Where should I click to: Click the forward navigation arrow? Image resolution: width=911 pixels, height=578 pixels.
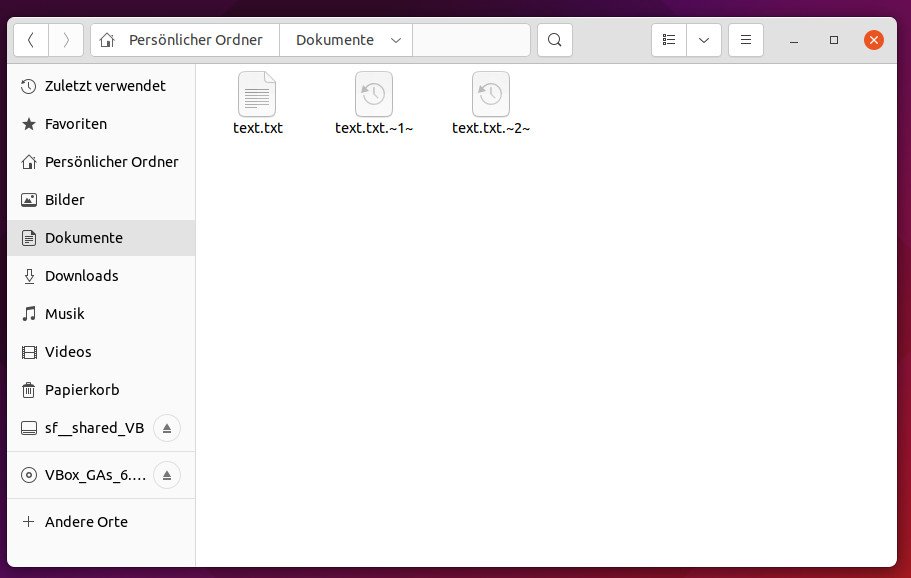(66, 40)
